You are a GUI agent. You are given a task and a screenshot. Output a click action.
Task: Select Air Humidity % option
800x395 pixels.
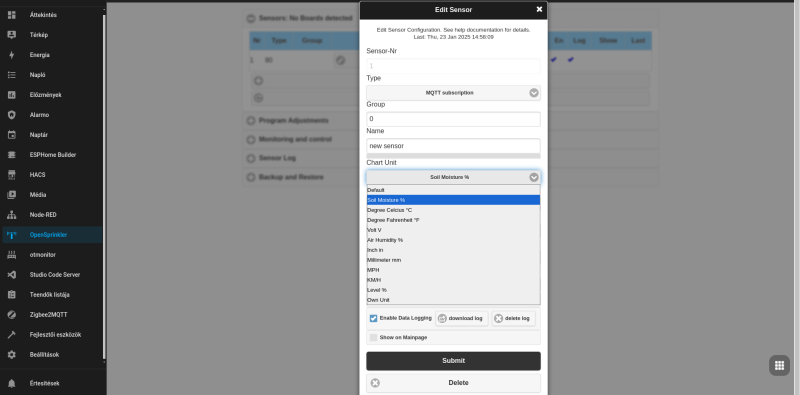(453, 240)
